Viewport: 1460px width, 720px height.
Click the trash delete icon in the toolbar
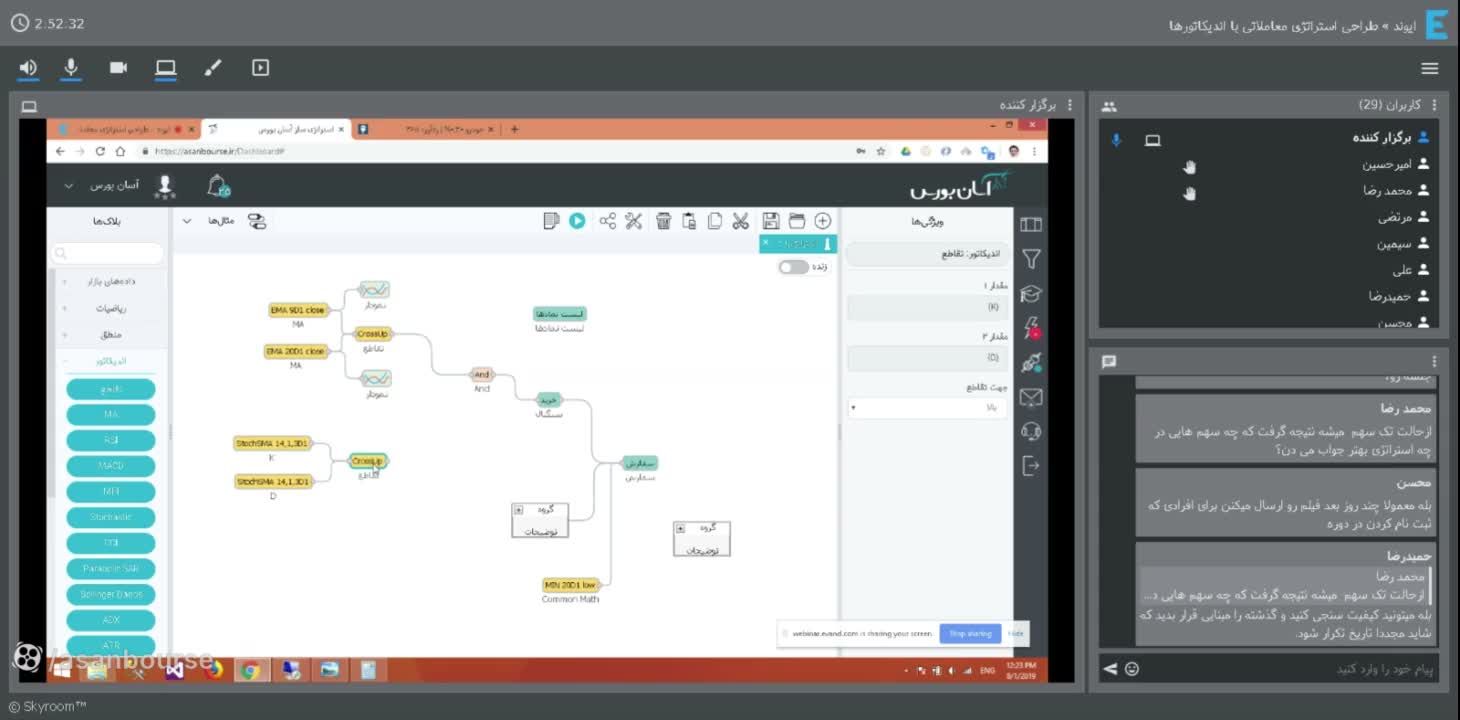[663, 221]
